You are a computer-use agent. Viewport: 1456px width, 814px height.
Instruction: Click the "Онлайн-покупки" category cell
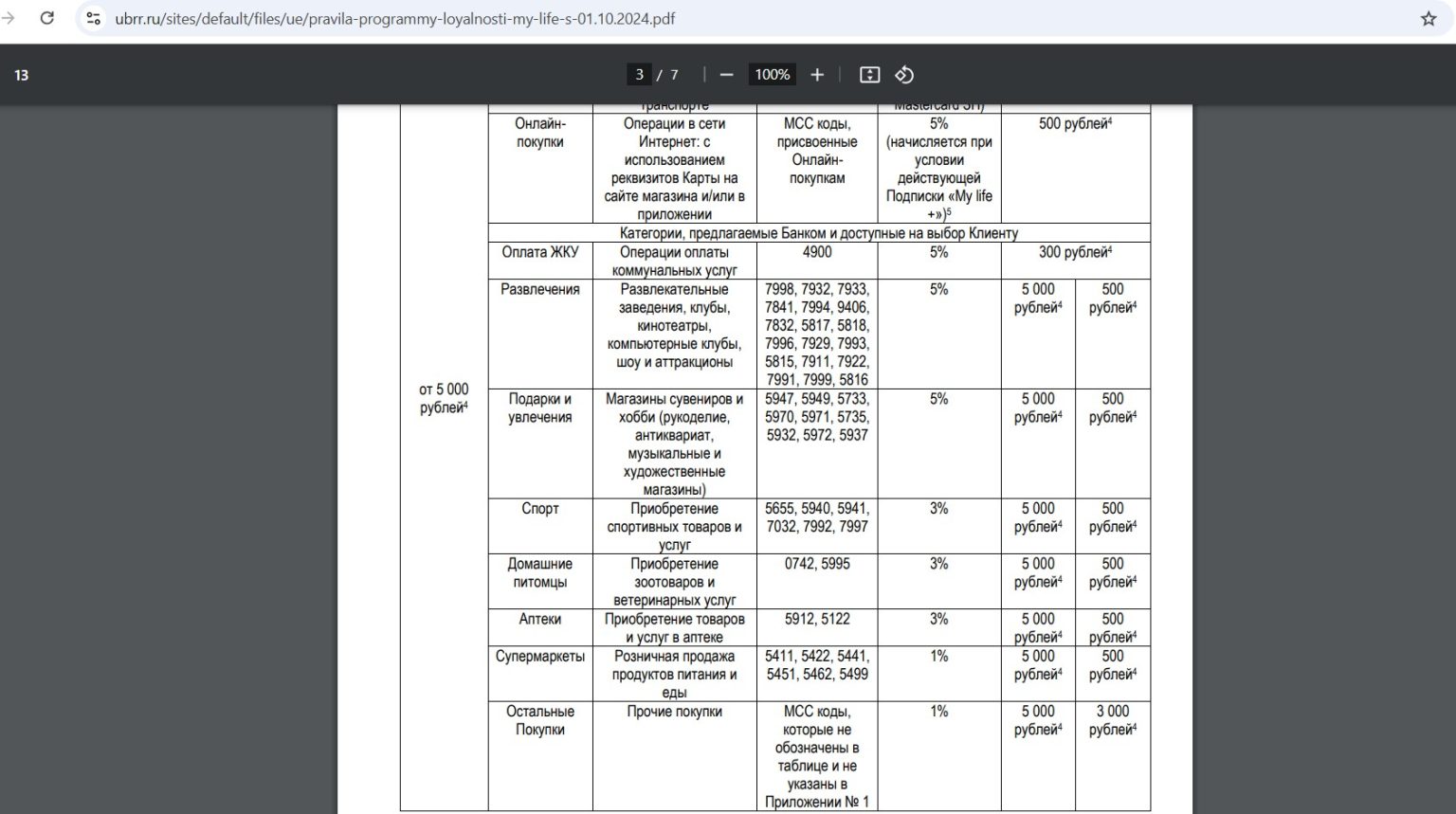pyautogui.click(x=539, y=133)
